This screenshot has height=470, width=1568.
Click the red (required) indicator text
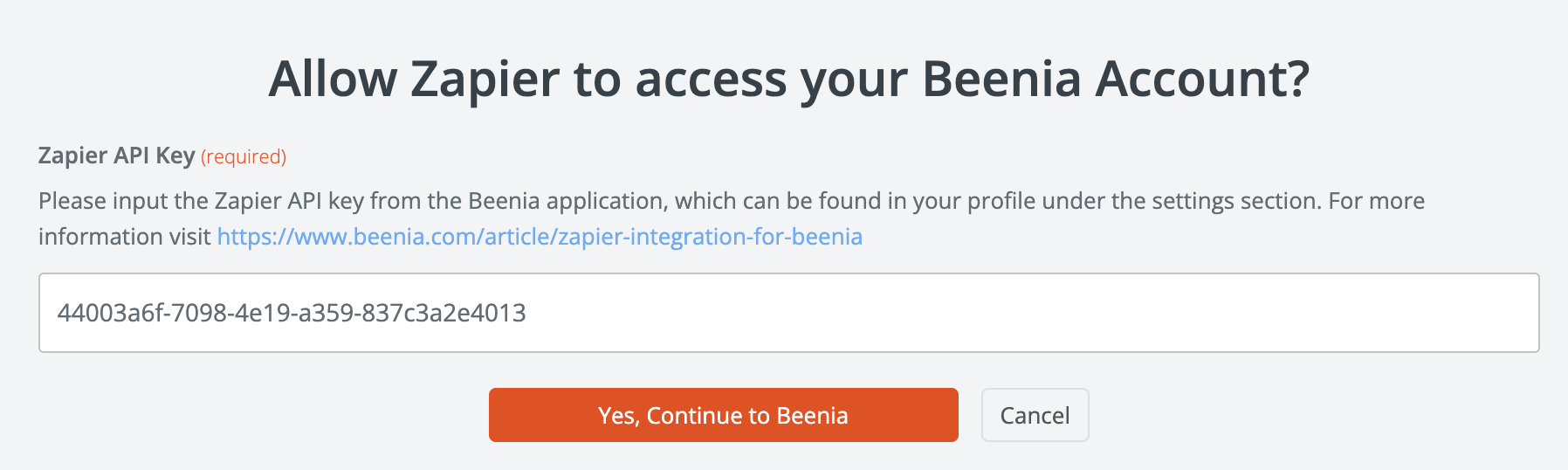click(x=244, y=157)
